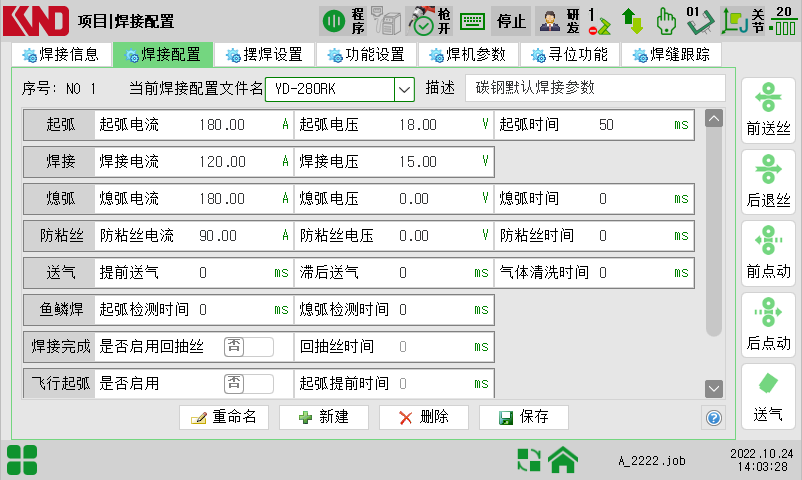The height and width of the screenshot is (480, 802).
Task: Switch to the 焊接配置 tab
Action: point(163,55)
